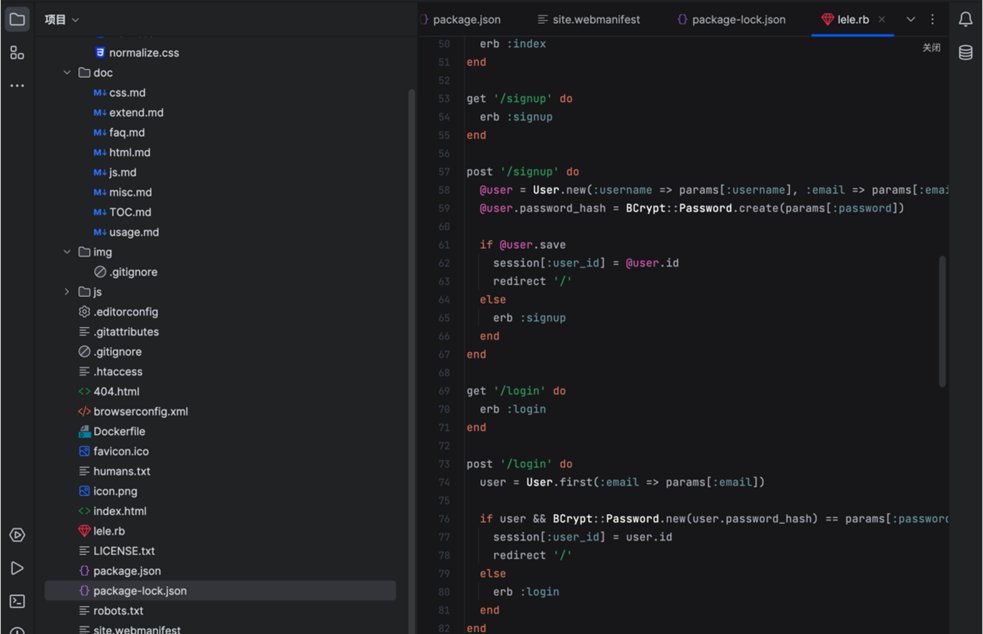Open misc.md in the doc folder
Screen dimensions: 983x634
coord(130,193)
